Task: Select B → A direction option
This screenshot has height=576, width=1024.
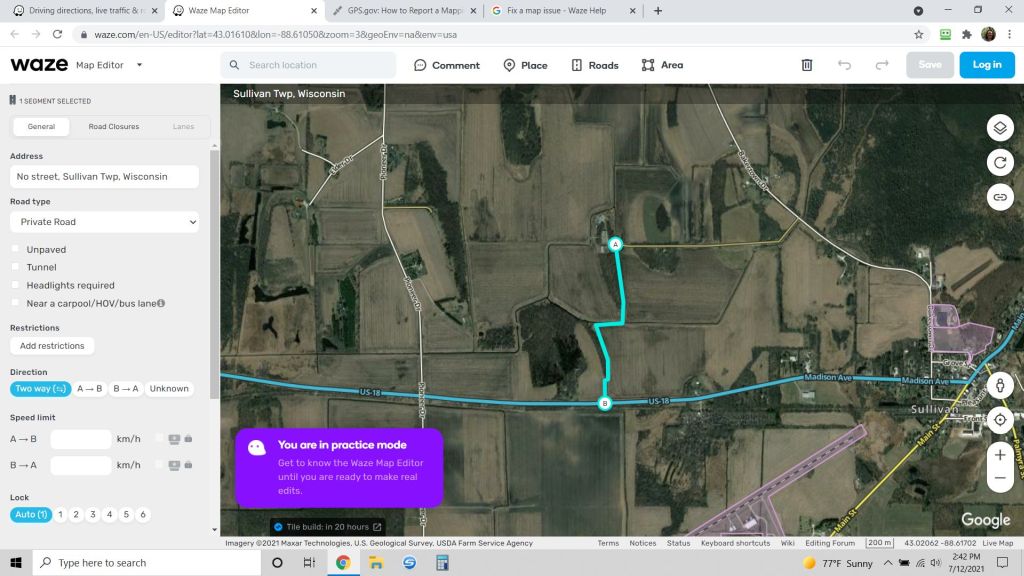Action: click(126, 389)
